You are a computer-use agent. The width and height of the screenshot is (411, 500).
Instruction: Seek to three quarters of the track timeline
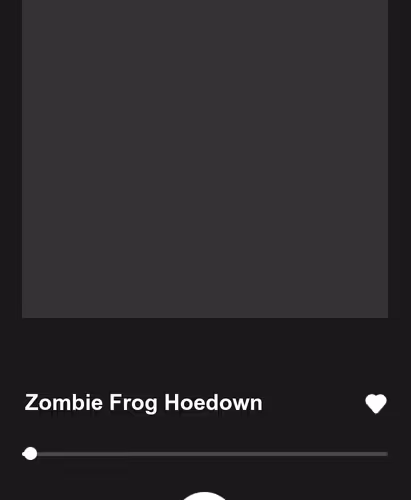pos(296,454)
